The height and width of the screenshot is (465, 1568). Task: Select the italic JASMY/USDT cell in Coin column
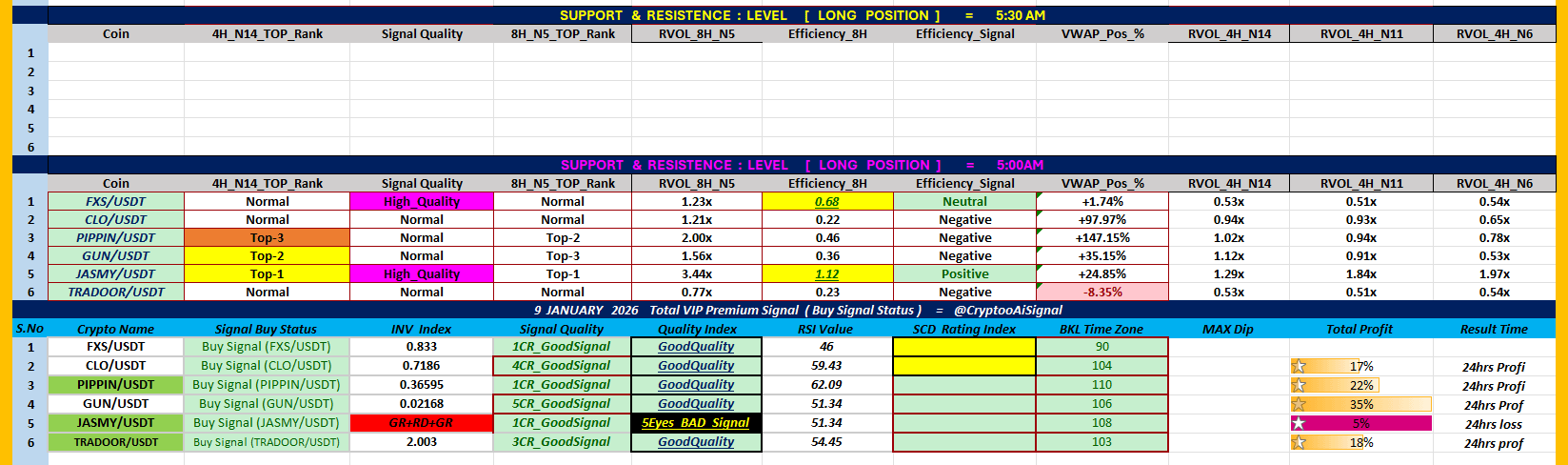point(116,274)
